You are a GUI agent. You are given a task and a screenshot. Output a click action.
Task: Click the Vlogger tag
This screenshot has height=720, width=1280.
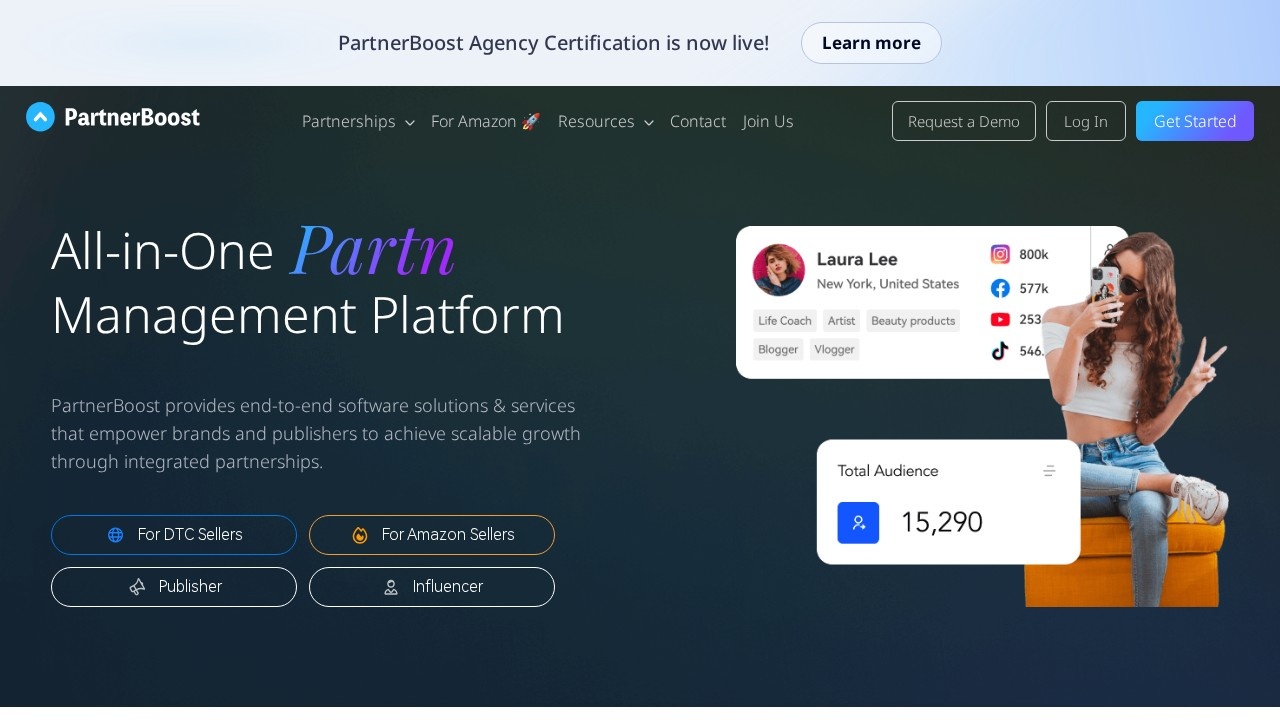[x=834, y=350]
